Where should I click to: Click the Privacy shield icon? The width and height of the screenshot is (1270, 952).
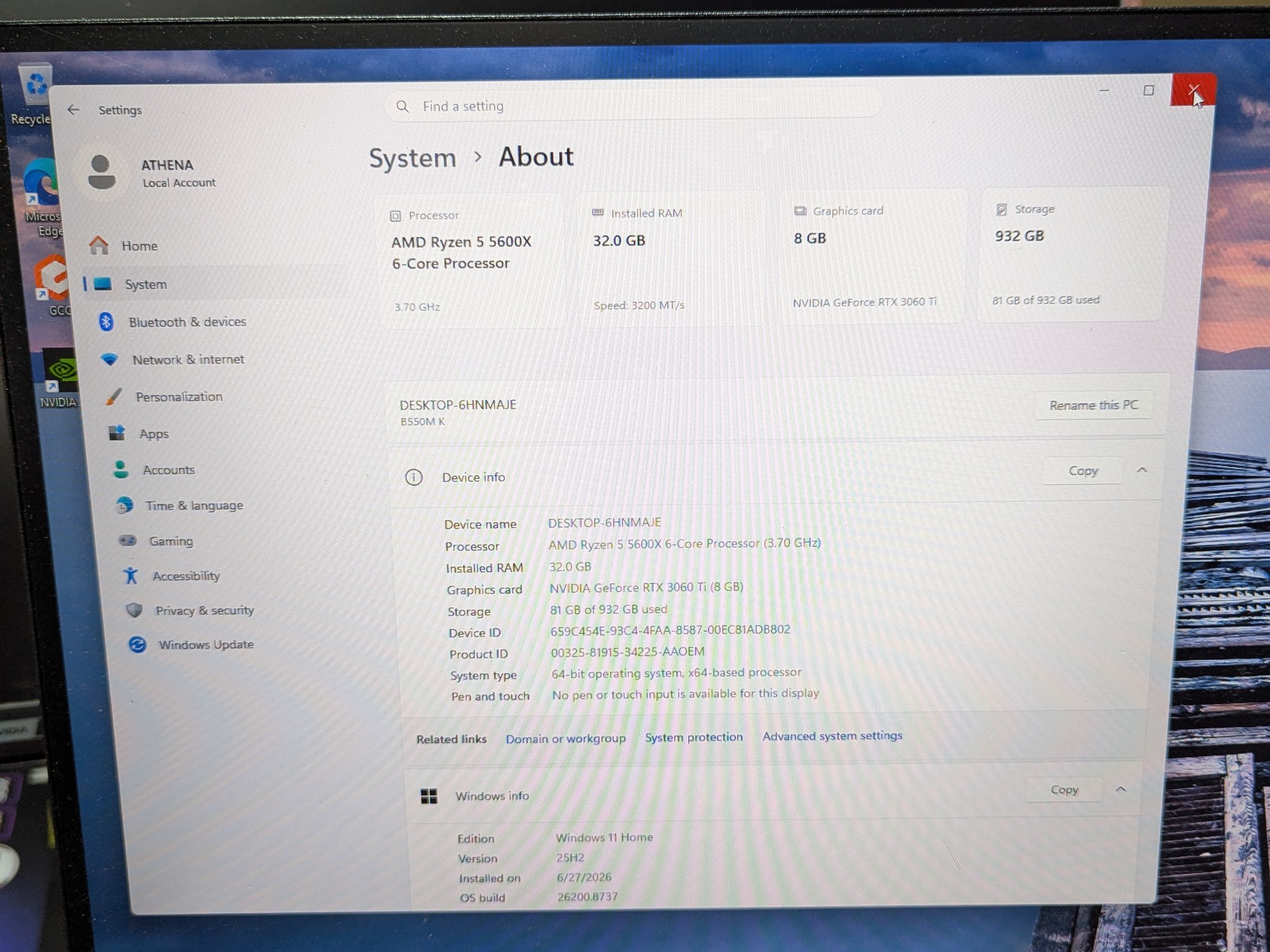pos(134,610)
